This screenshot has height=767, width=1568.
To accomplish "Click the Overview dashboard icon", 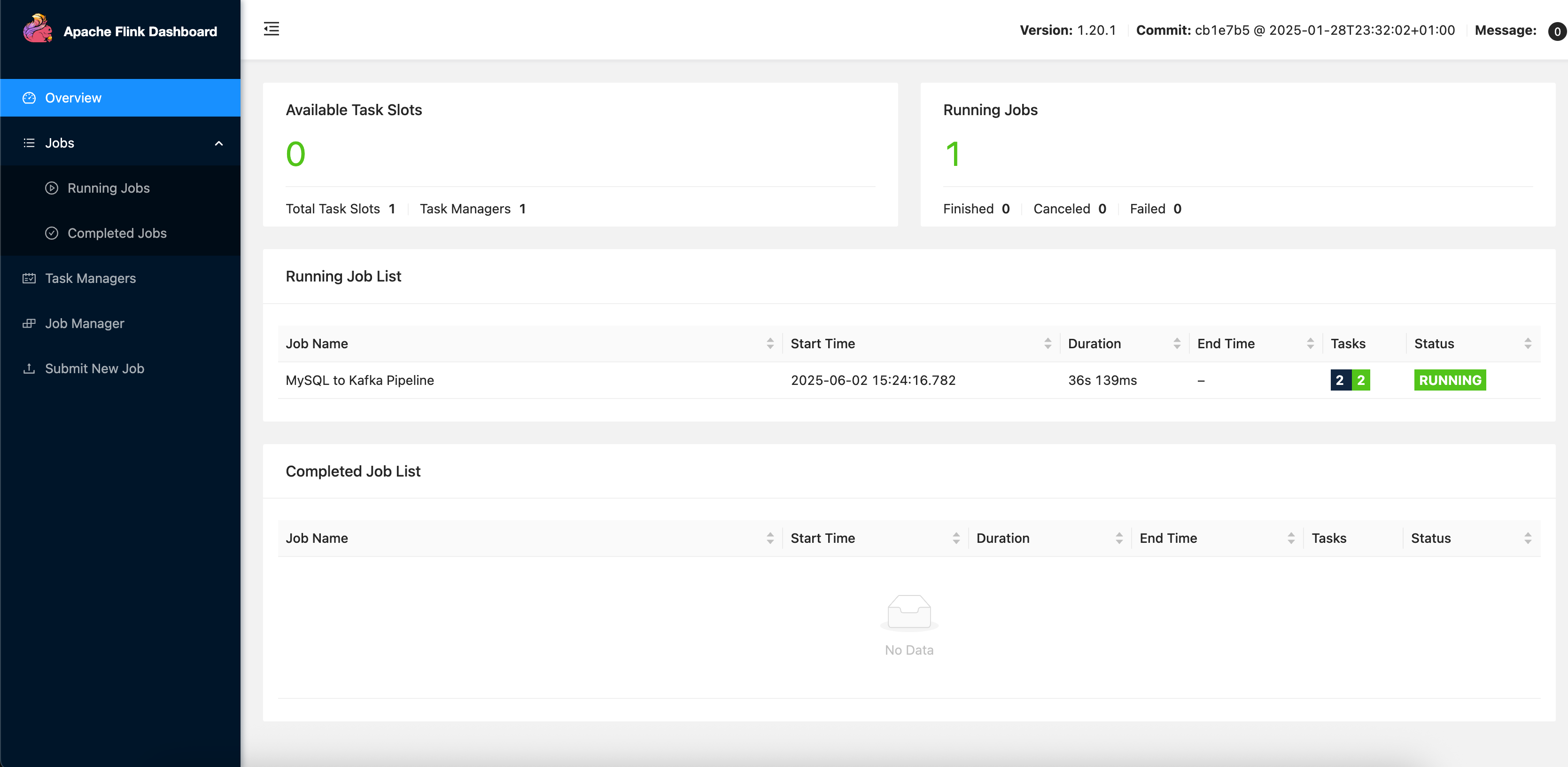I will (29, 98).
